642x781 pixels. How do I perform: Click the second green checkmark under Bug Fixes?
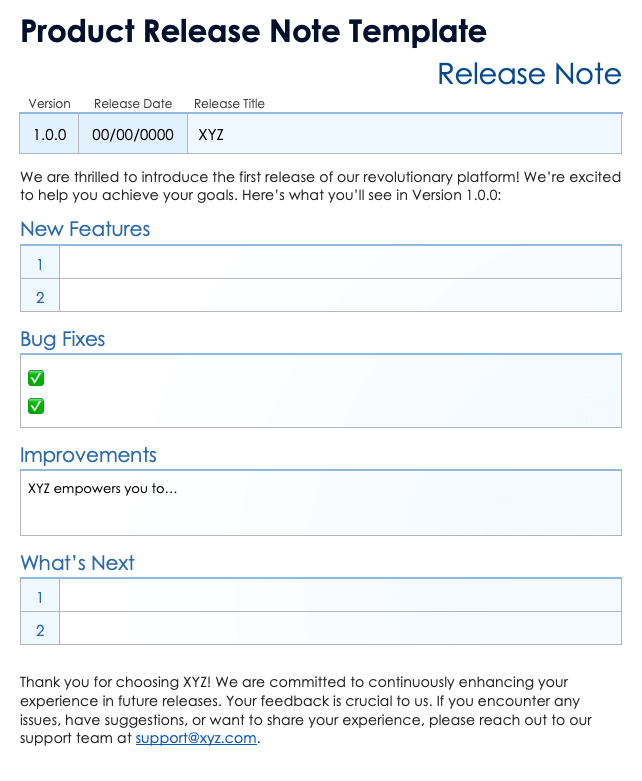click(36, 406)
